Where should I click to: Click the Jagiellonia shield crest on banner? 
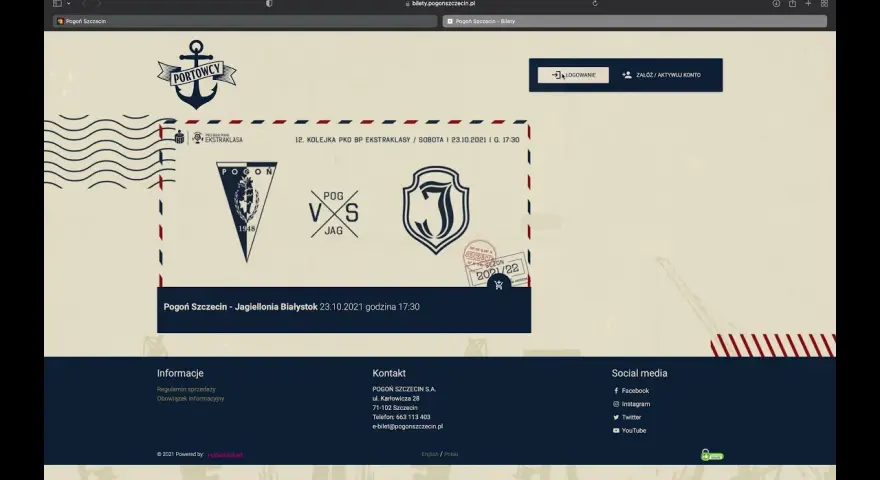[x=436, y=210]
